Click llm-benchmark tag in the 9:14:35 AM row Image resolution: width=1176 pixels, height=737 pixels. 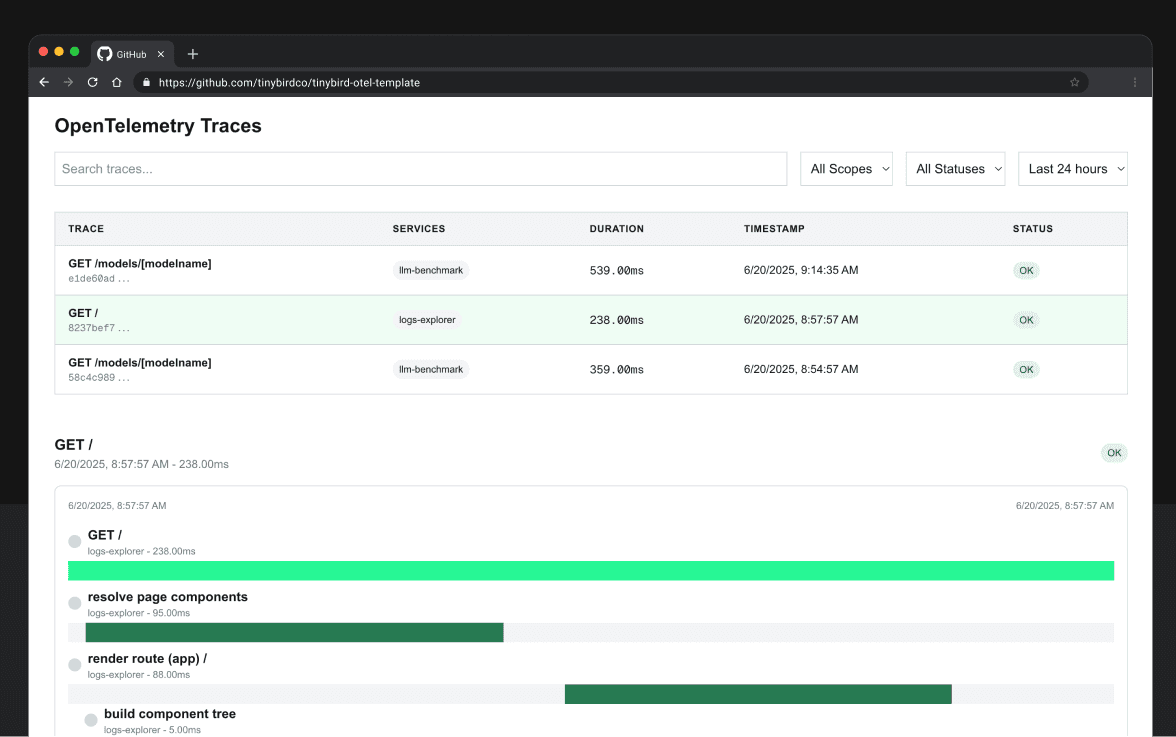click(x=430, y=270)
